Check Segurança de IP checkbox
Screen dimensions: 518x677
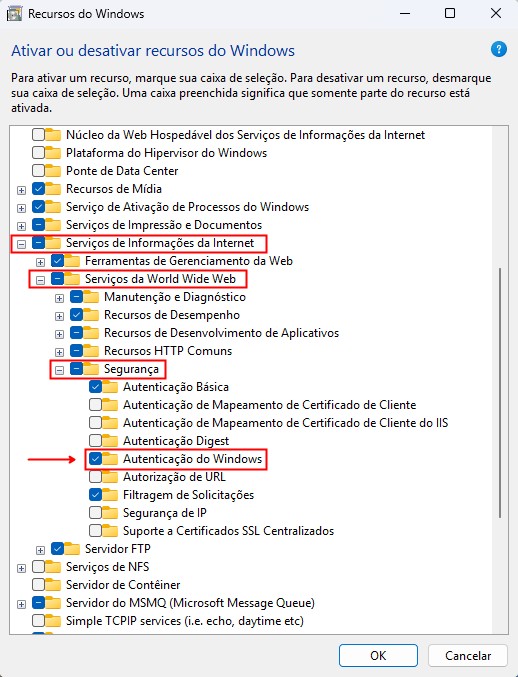click(95, 513)
